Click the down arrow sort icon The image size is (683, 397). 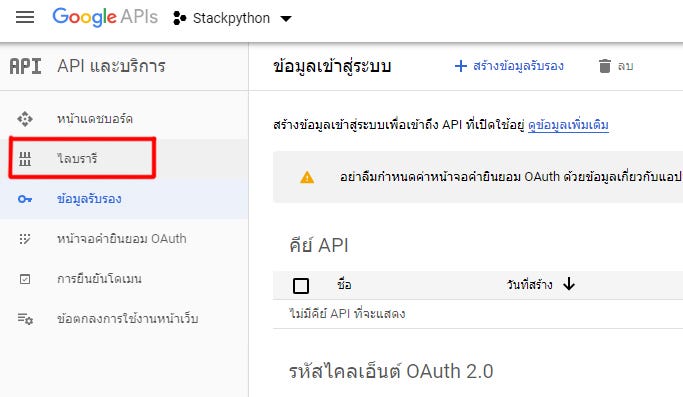569,285
